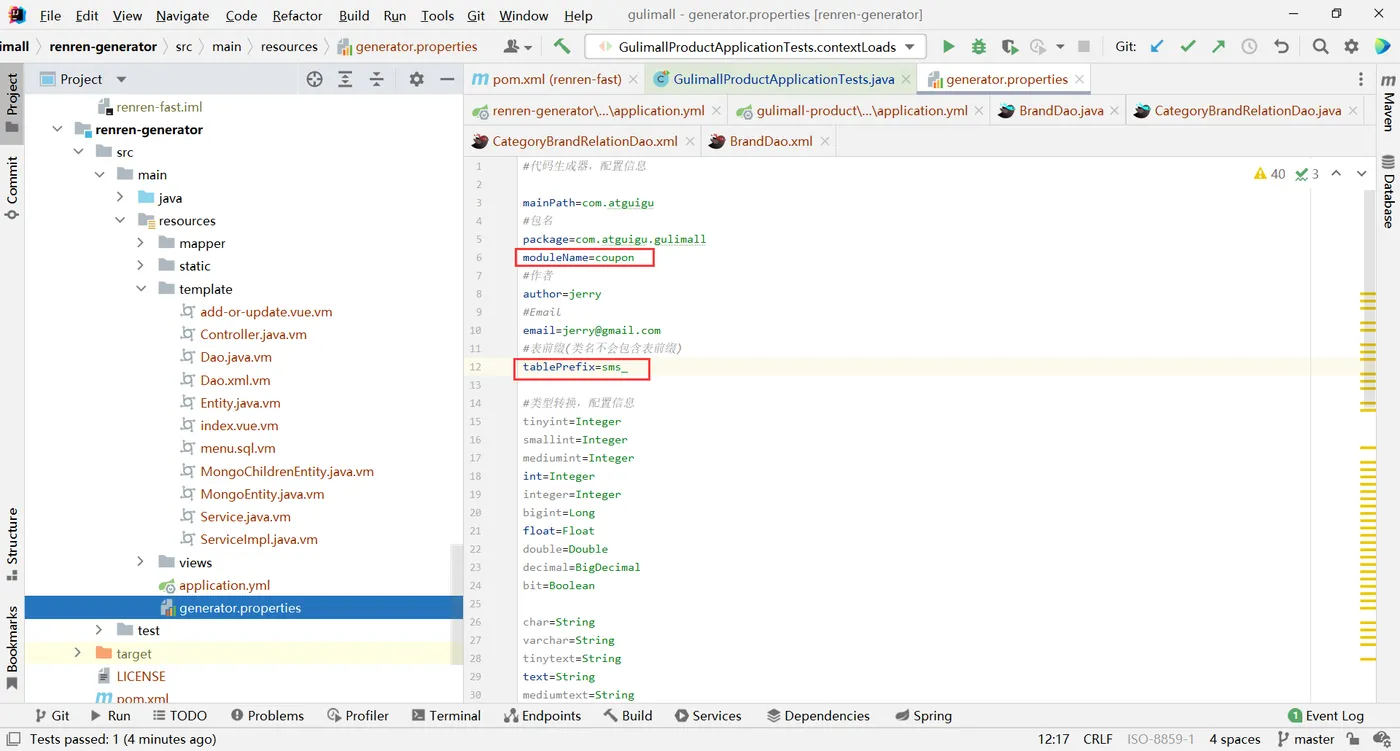The image size is (1400, 751).
Task: Click the user account icon in toolbar
Action: point(518,47)
